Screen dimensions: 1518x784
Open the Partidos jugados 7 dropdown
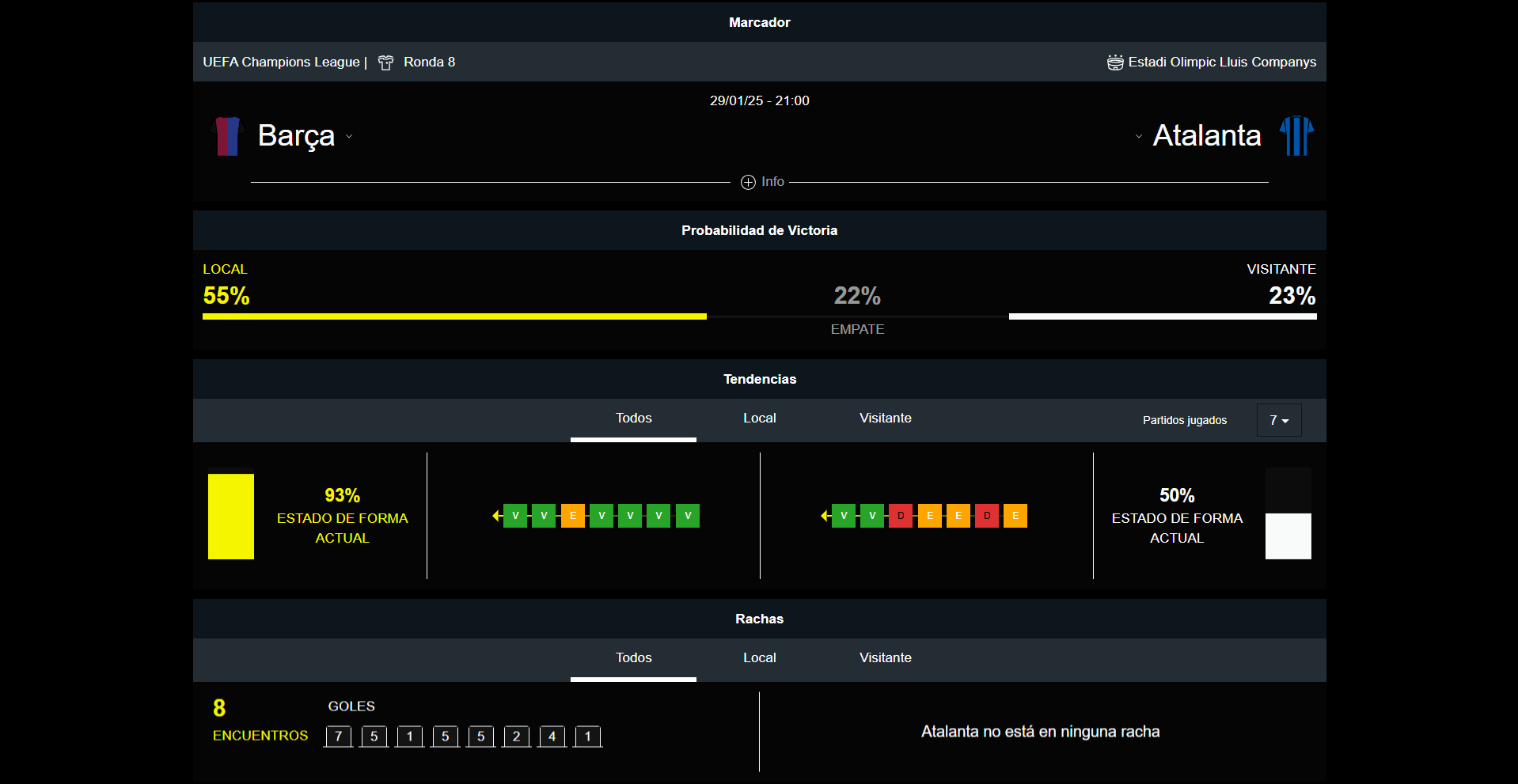tap(1279, 420)
